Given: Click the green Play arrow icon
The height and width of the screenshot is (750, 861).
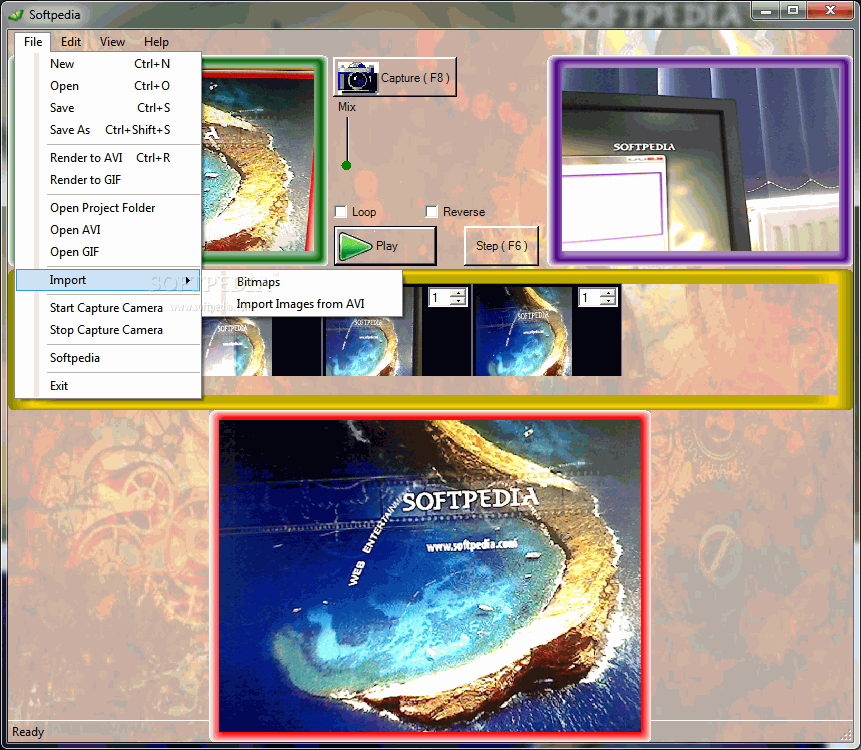Looking at the screenshot, I should (355, 247).
